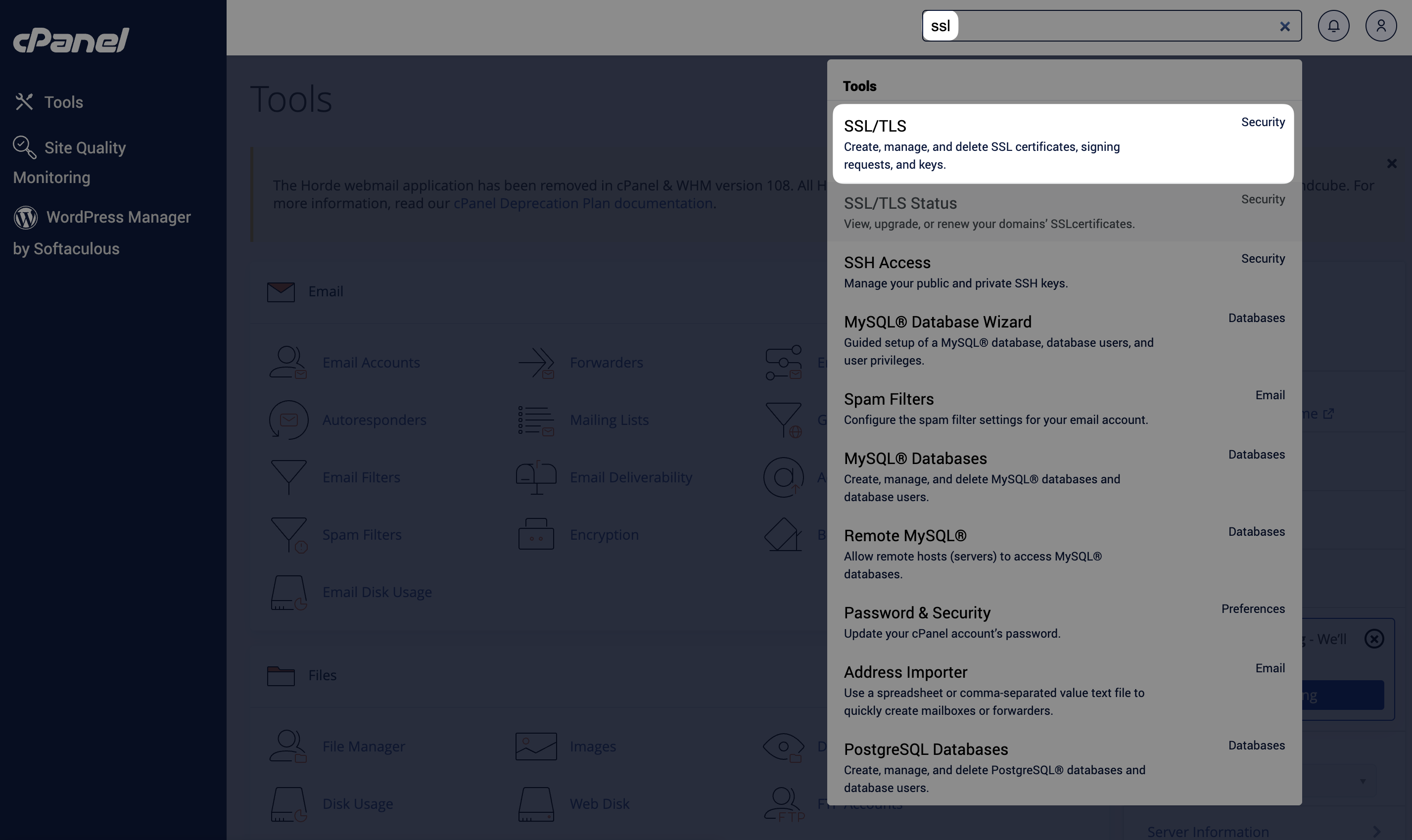Click the Autoresponders icon
The width and height of the screenshot is (1412, 840).
(288, 420)
